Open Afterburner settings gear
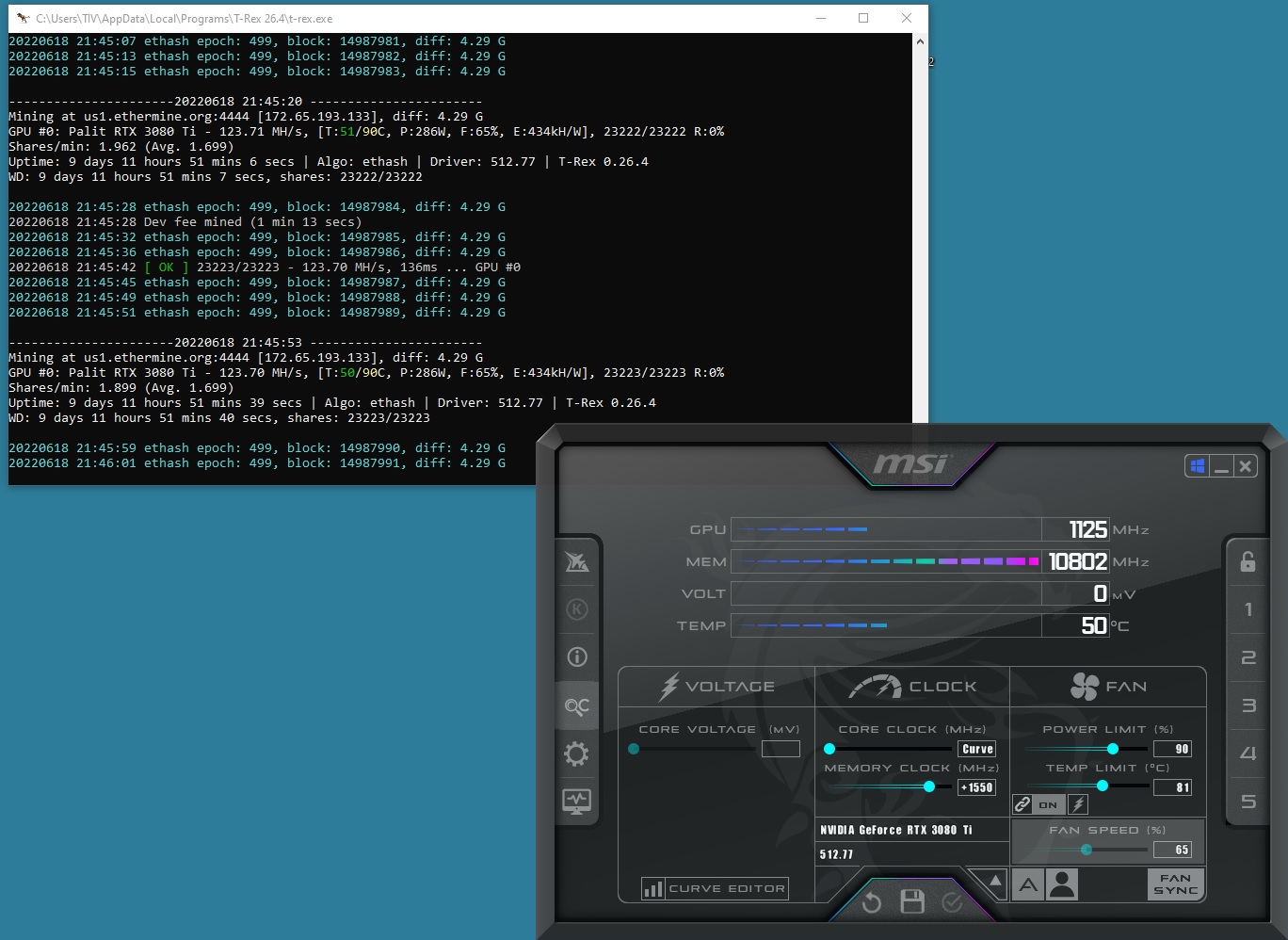The height and width of the screenshot is (940, 1288). [x=577, y=754]
